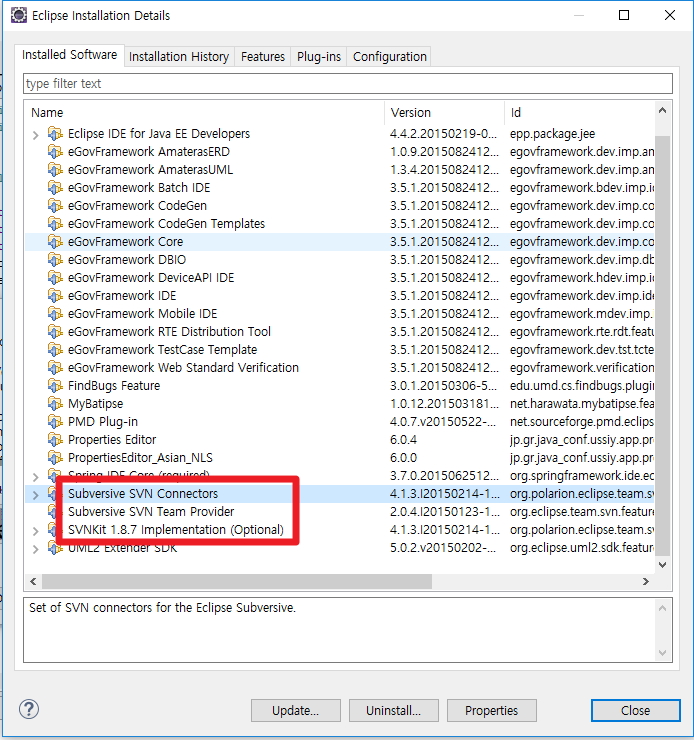Select the Subversive SVN Team Provider row

[x=340, y=512]
